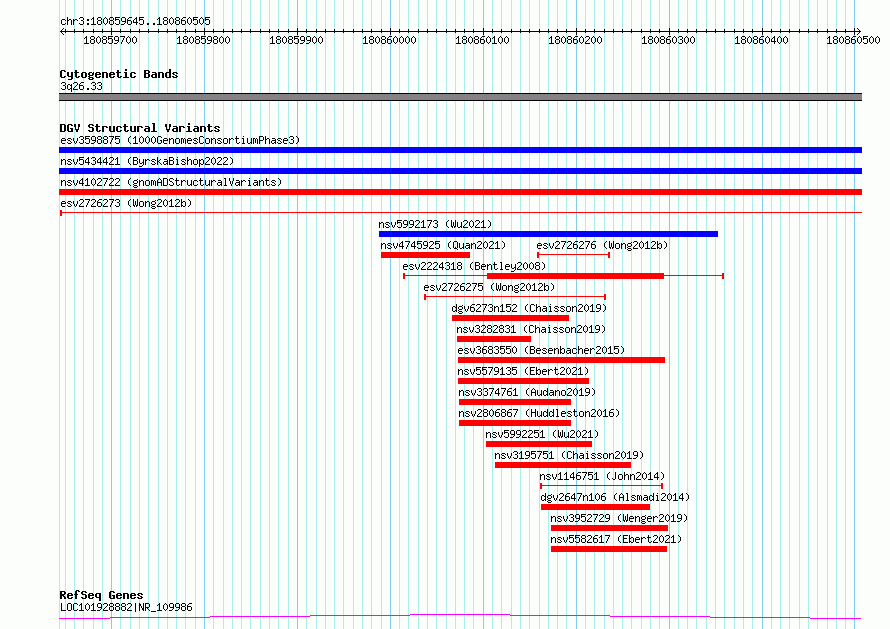Click the DGV Structural Variants track title
The image size is (890, 629).
[x=140, y=128]
